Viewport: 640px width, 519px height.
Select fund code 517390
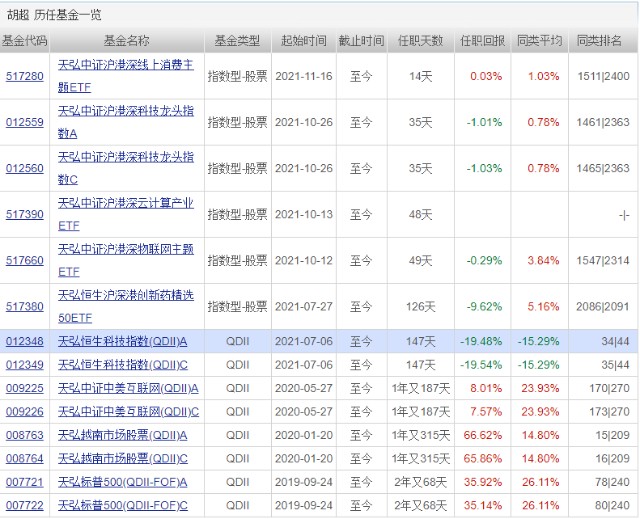(x=24, y=215)
